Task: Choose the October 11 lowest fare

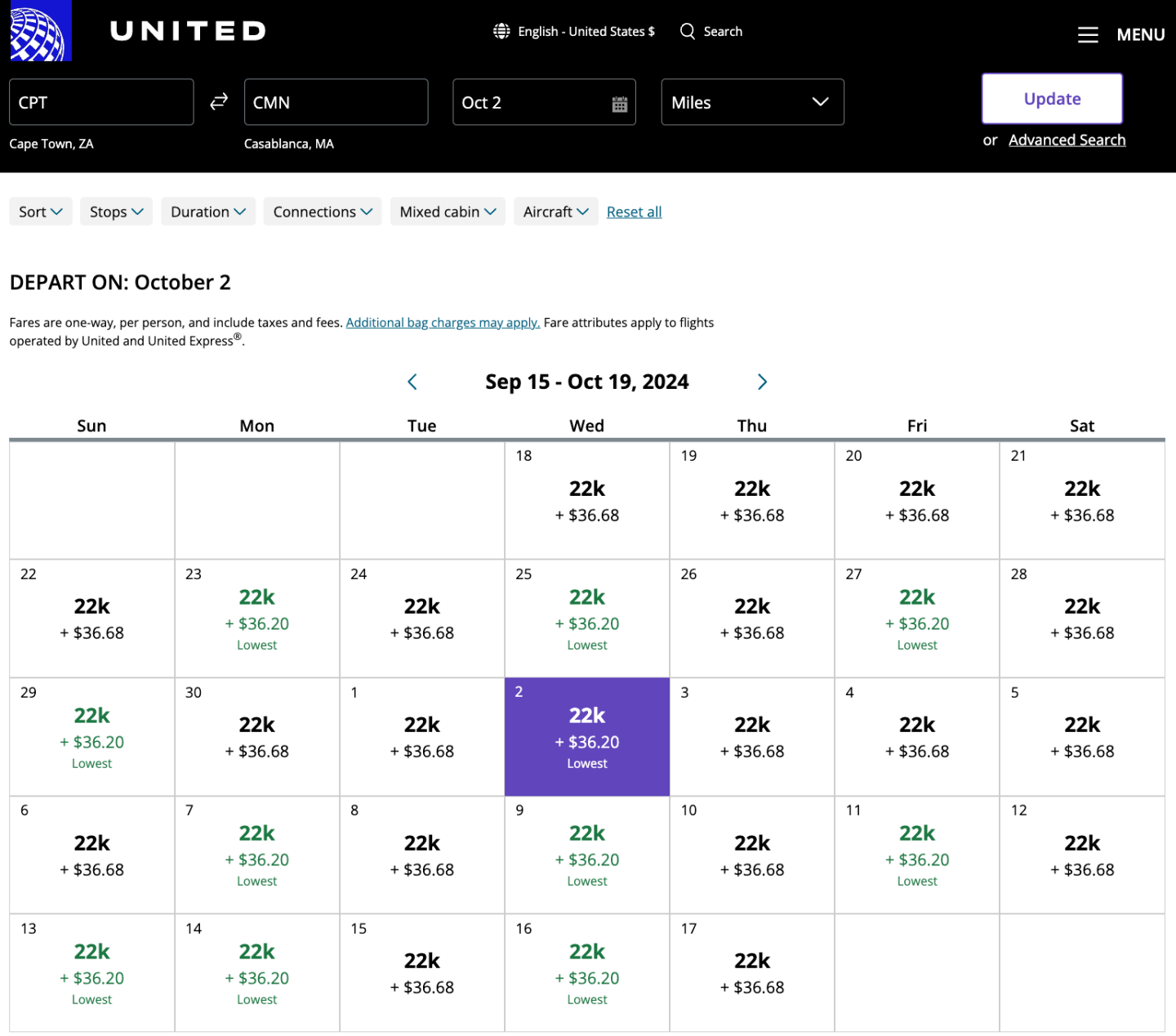Action: 916,855
